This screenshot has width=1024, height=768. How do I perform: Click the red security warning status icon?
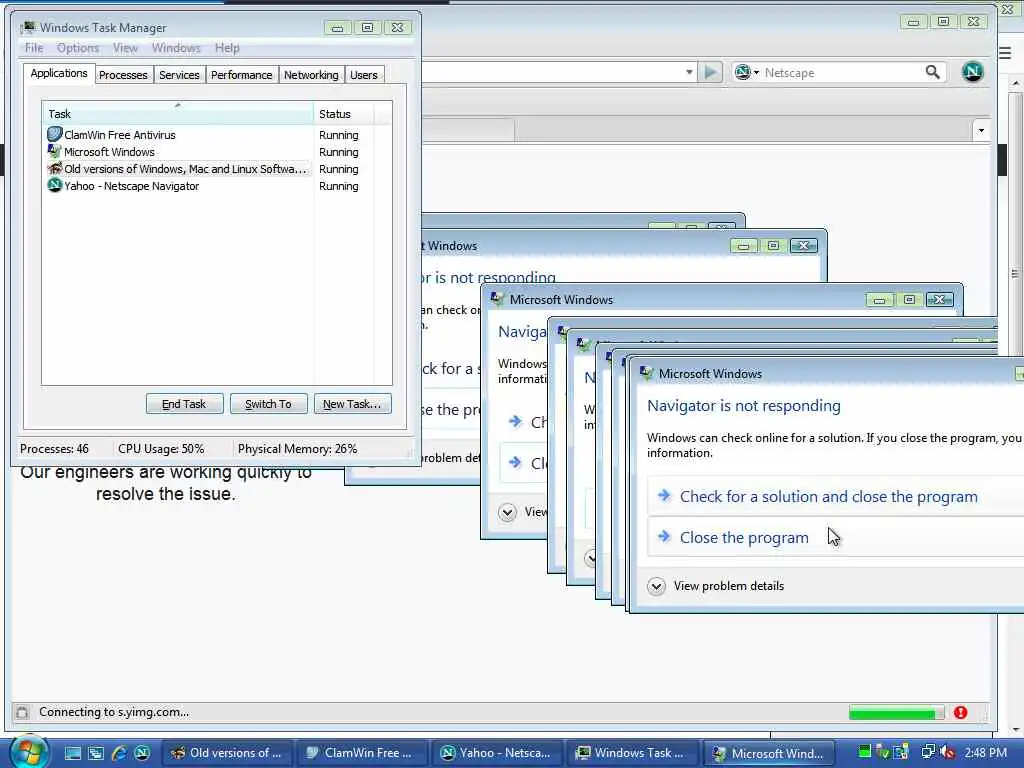[x=960, y=712]
